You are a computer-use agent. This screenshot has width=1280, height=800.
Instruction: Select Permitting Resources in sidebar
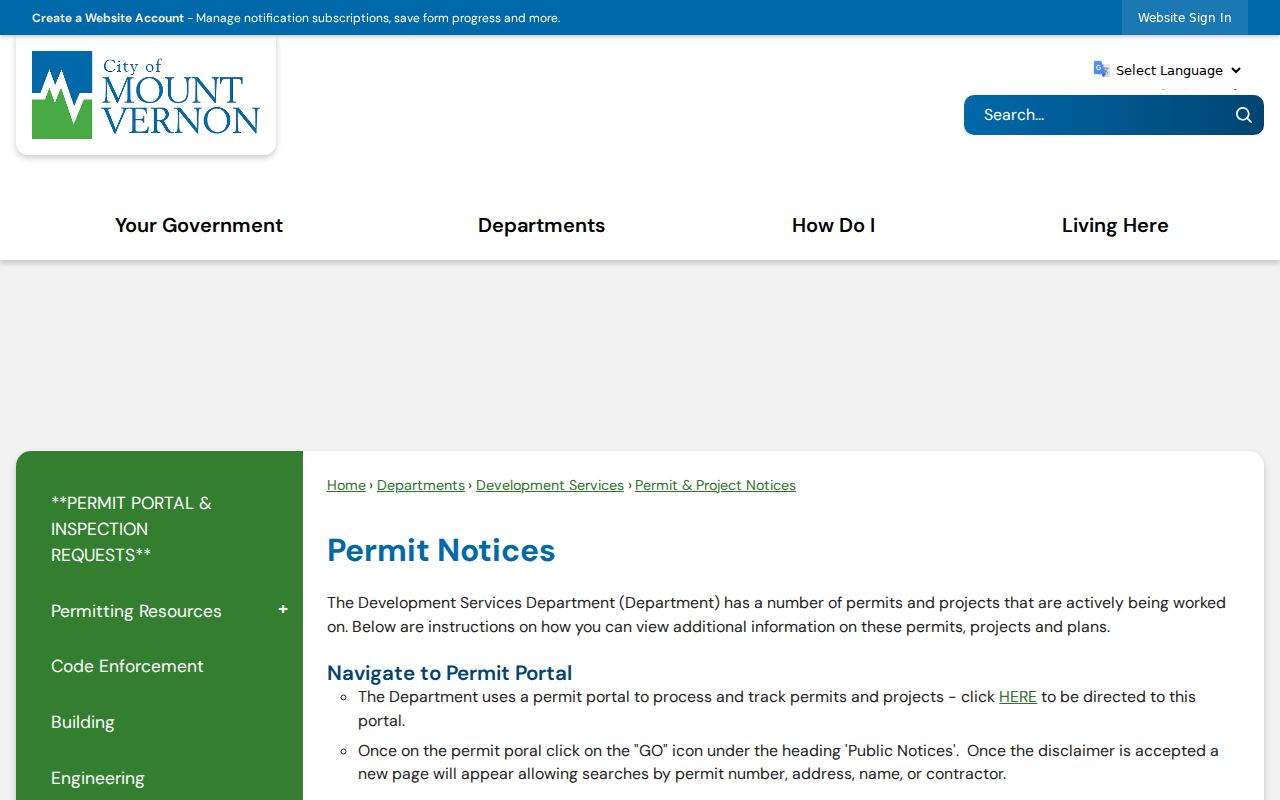pyautogui.click(x=136, y=611)
